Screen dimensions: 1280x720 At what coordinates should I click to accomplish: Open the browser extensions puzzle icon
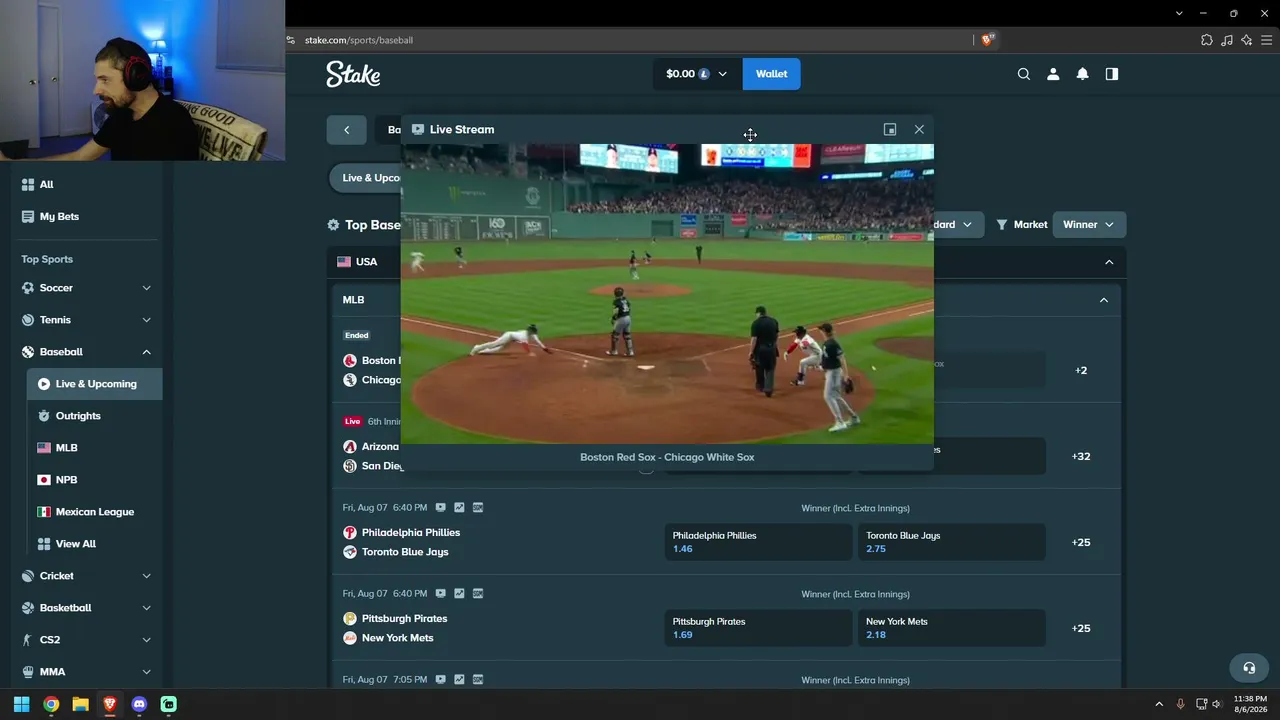click(1207, 40)
